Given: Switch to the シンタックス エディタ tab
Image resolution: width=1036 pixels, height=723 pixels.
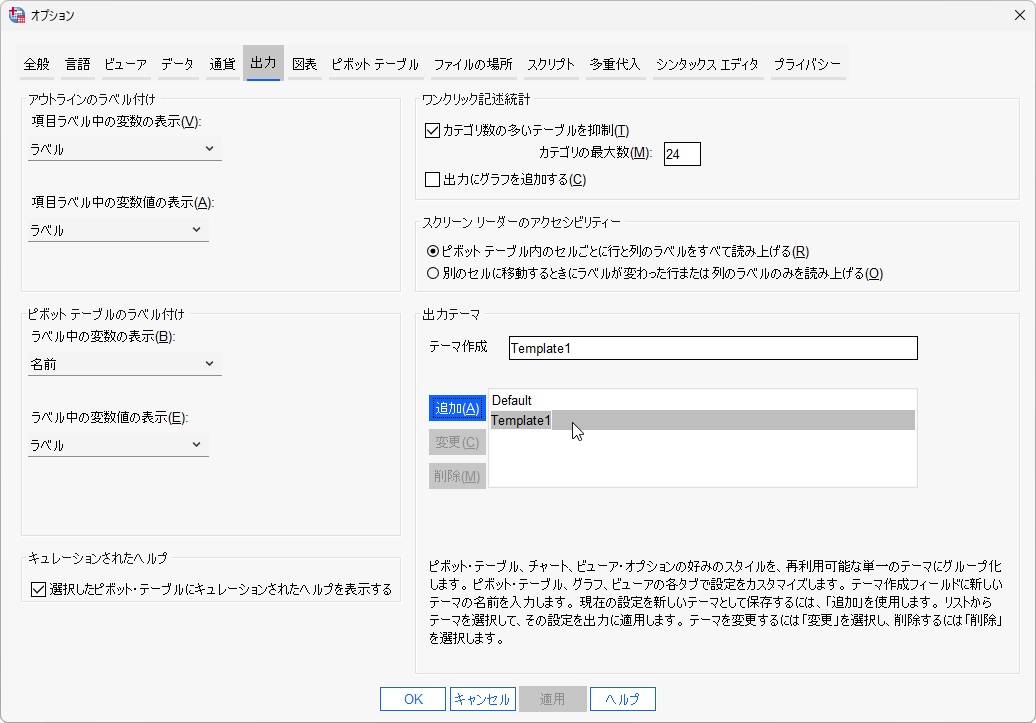Looking at the screenshot, I should tap(707, 64).
